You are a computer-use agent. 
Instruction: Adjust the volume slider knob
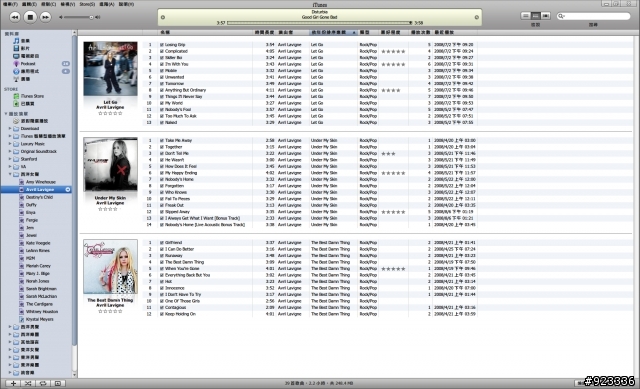(91, 17)
